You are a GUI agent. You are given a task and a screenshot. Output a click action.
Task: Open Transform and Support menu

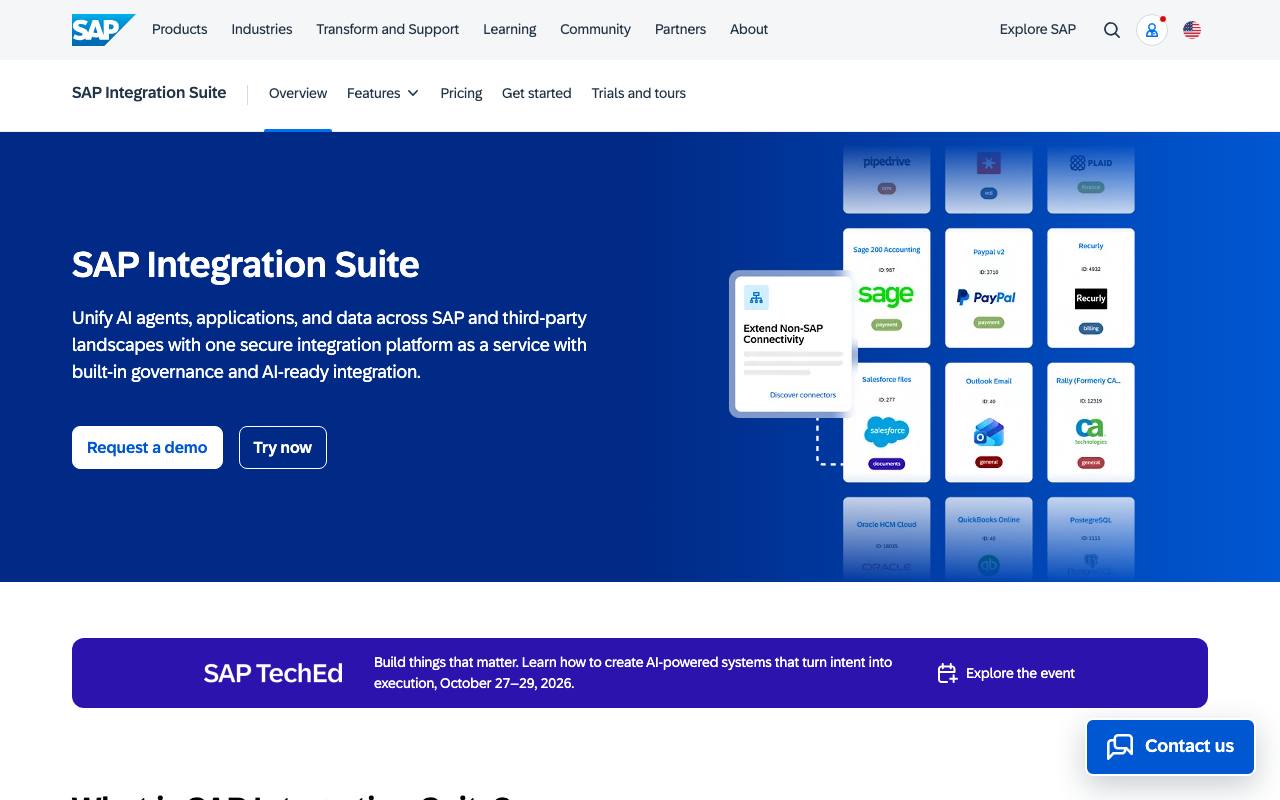pos(388,30)
